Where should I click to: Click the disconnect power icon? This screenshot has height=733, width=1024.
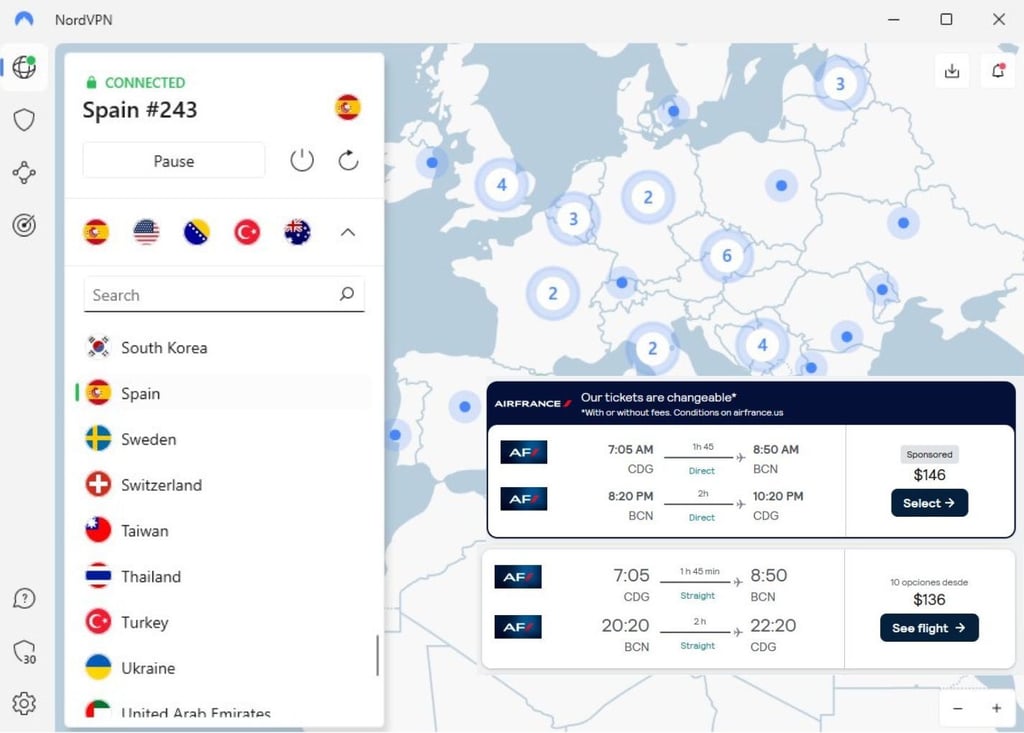click(302, 161)
